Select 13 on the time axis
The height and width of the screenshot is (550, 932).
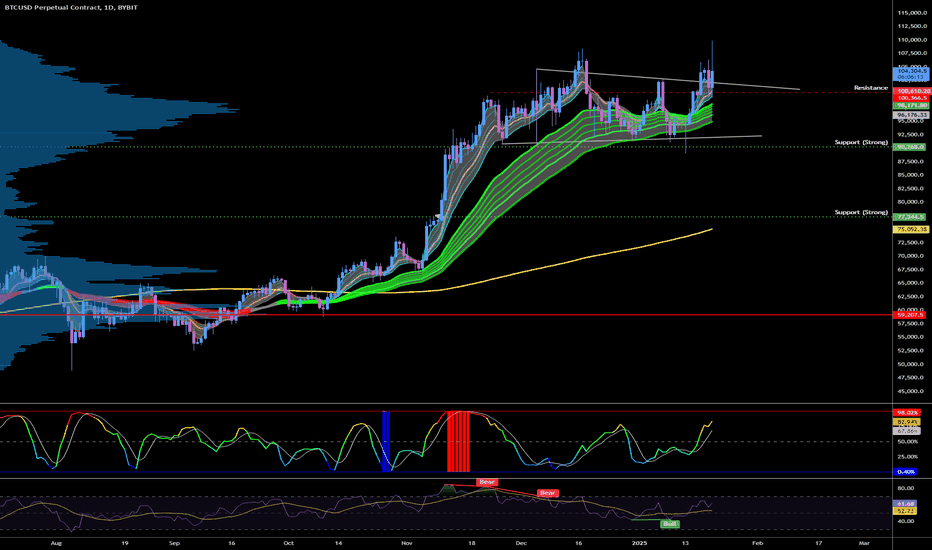685,543
